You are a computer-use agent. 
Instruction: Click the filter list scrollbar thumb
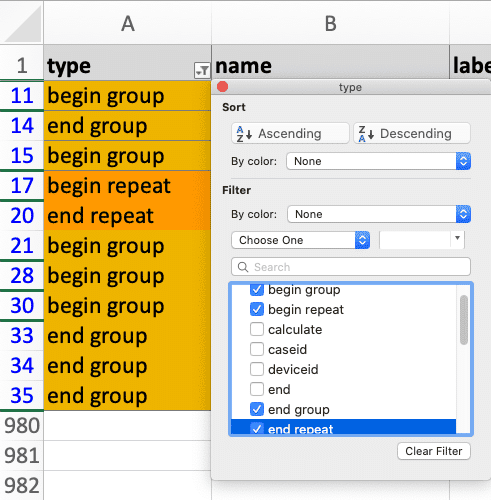pyautogui.click(x=464, y=320)
